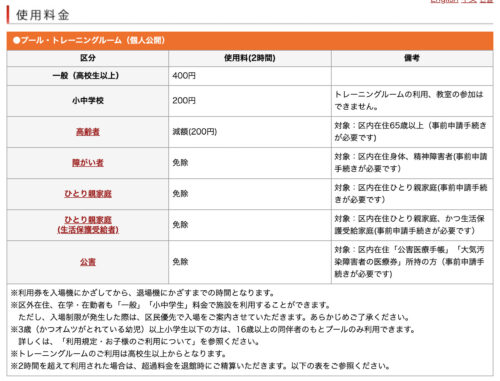Click the 減額(200円) fee cell
Image resolution: width=500 pixels, height=381 pixels.
[x=195, y=132]
